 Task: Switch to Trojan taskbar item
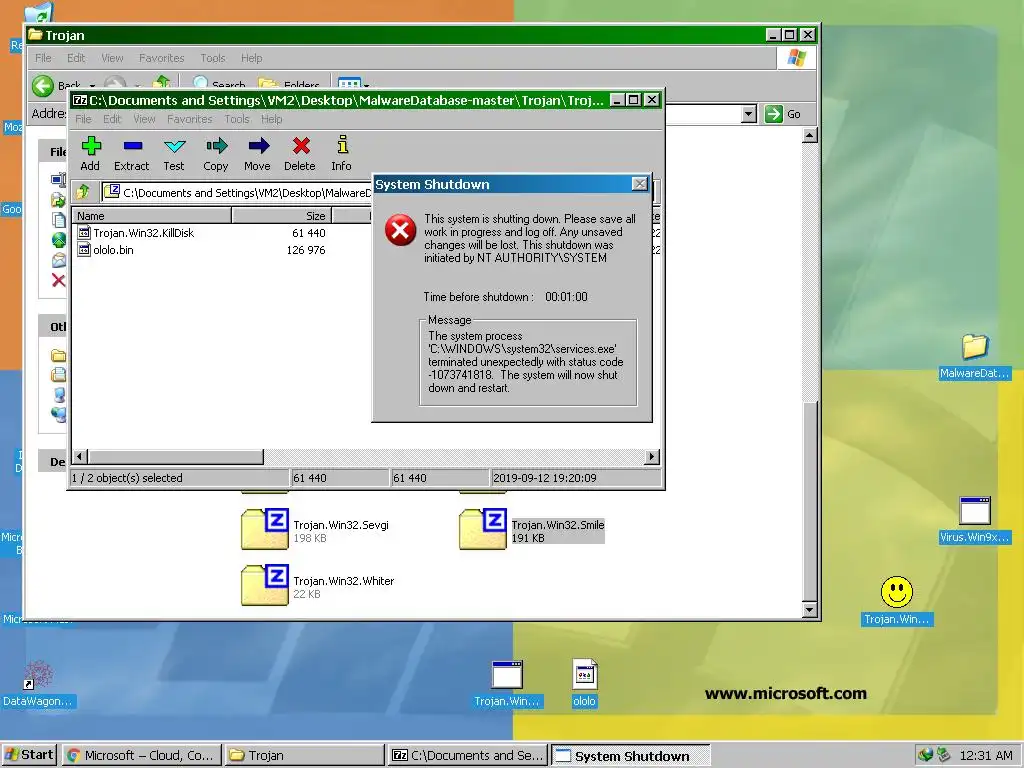305,756
